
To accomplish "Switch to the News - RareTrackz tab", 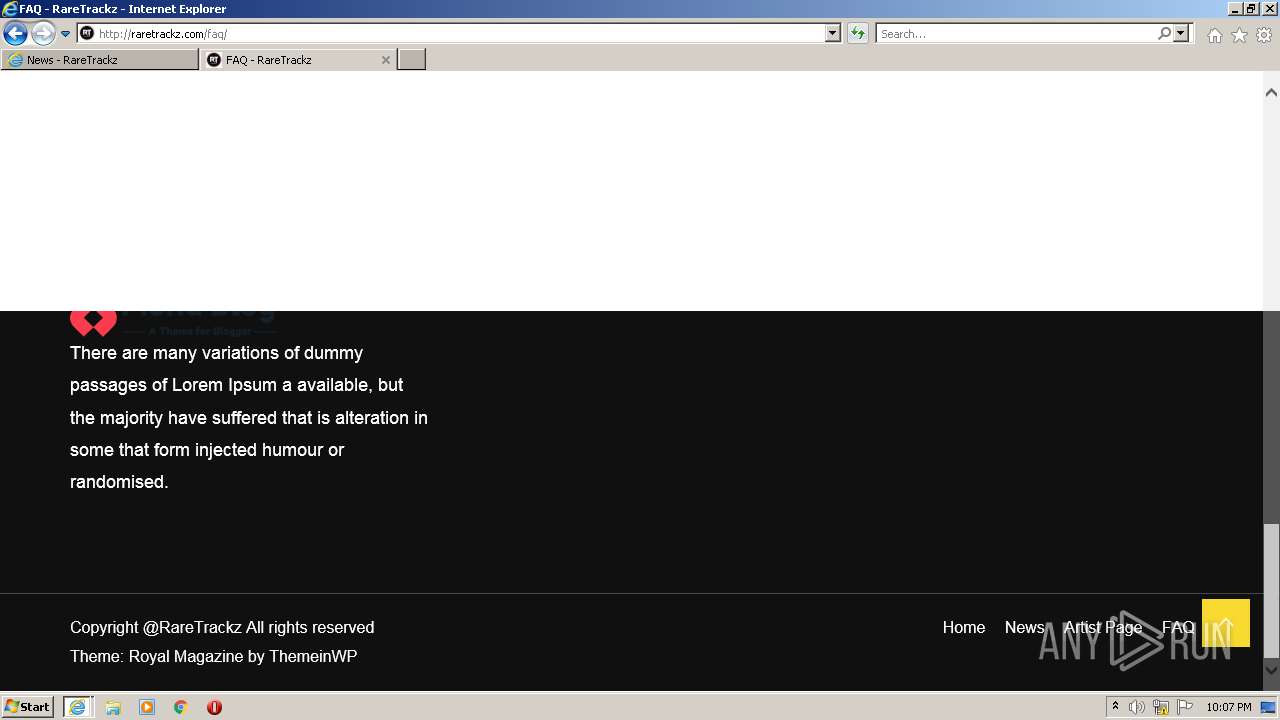I will coord(100,60).
